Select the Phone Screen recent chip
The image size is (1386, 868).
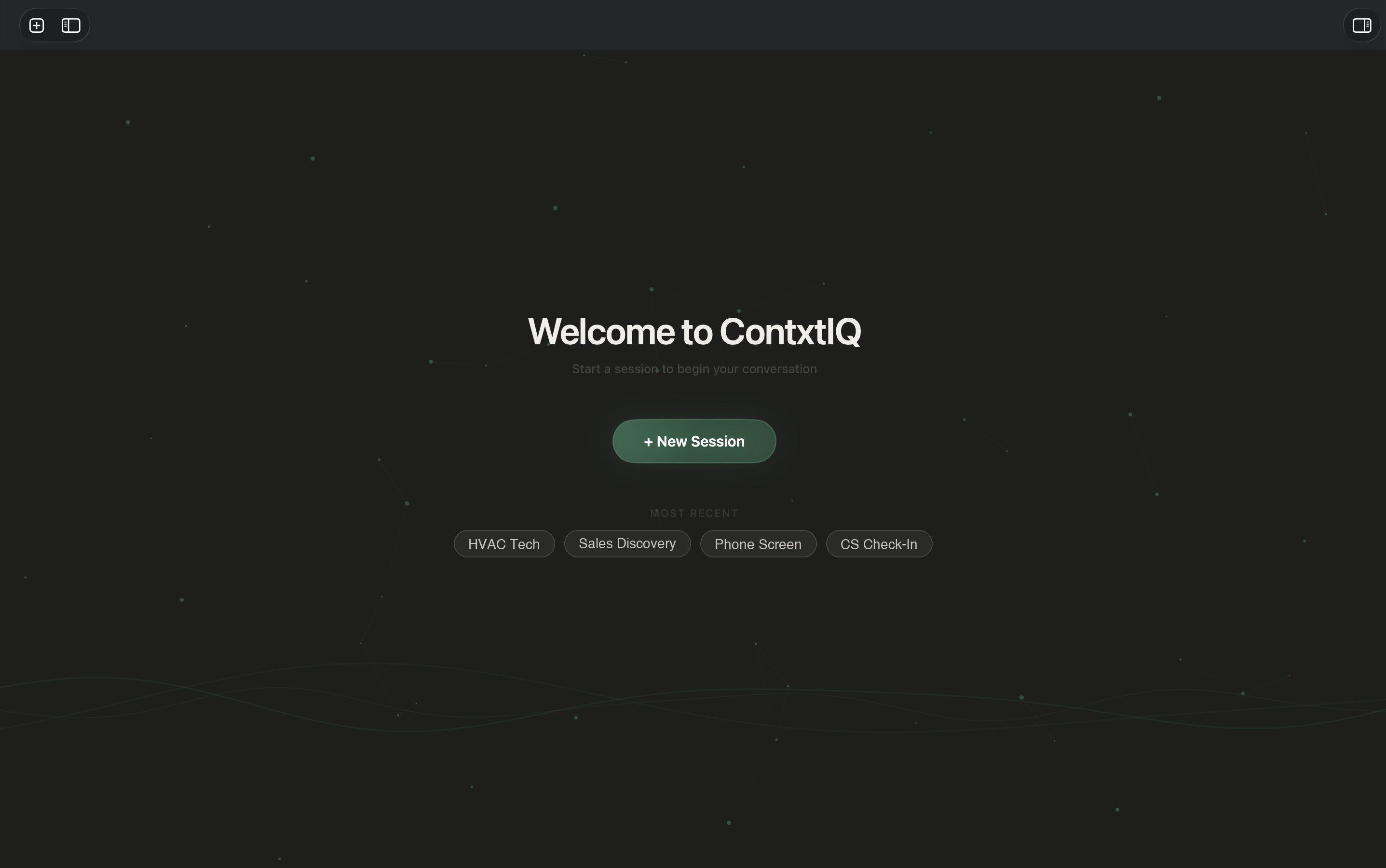(758, 543)
